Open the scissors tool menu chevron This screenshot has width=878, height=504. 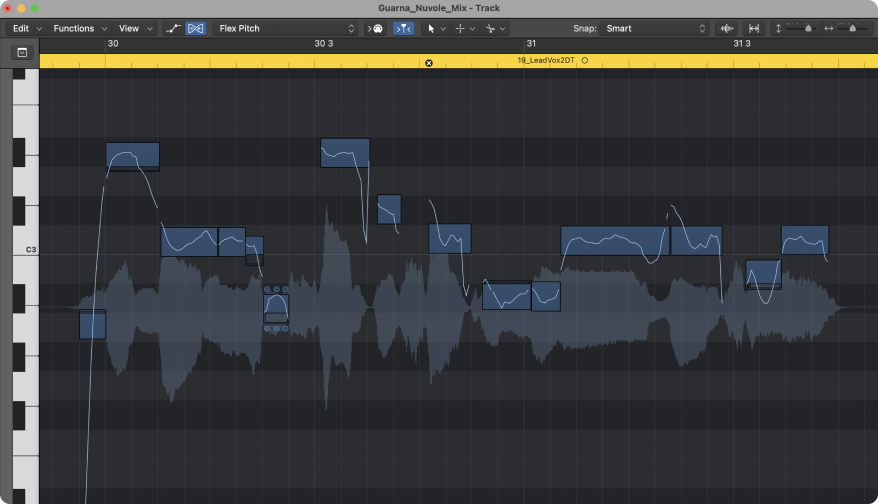click(x=502, y=29)
